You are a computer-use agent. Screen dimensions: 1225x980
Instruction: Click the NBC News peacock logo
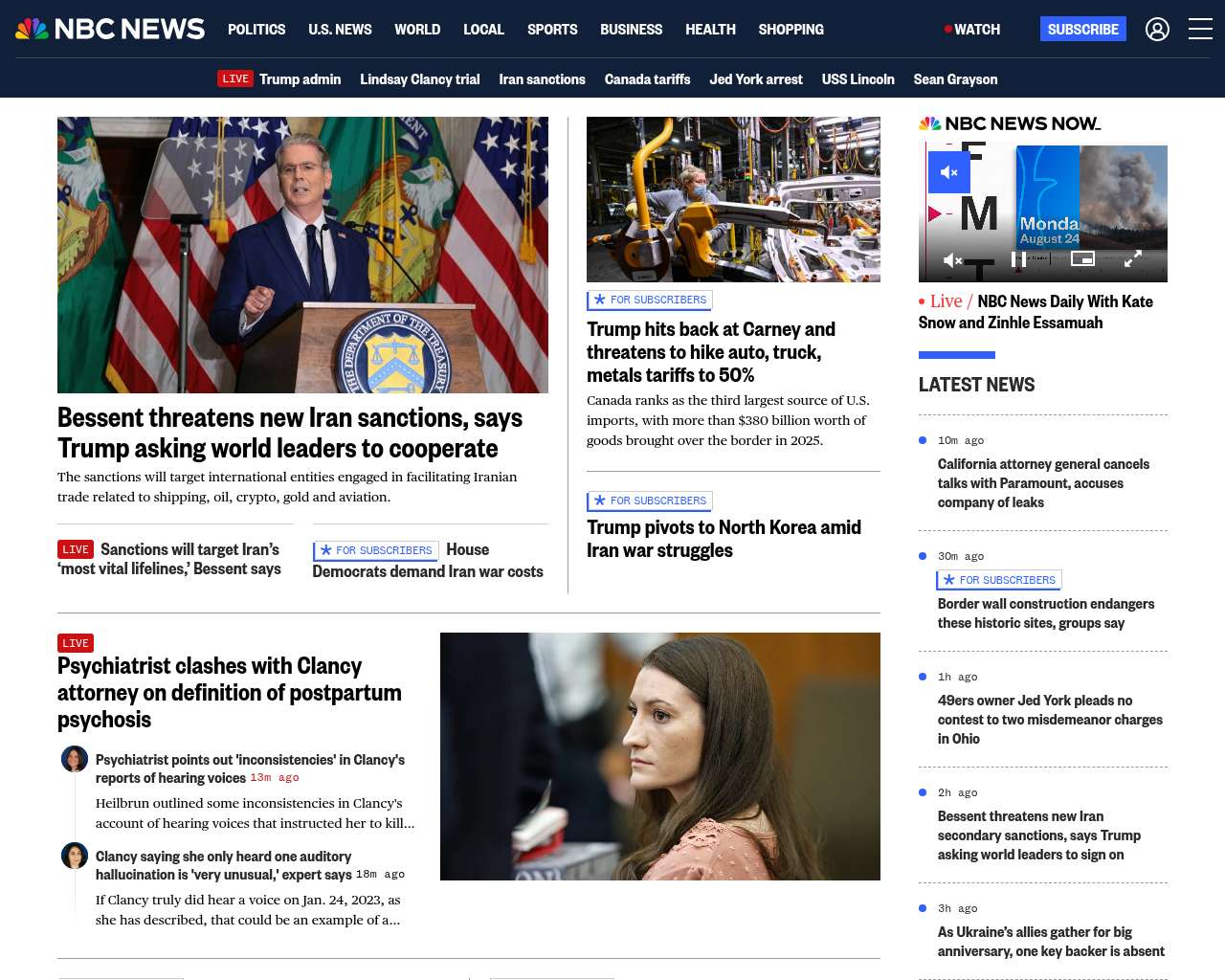click(x=110, y=29)
